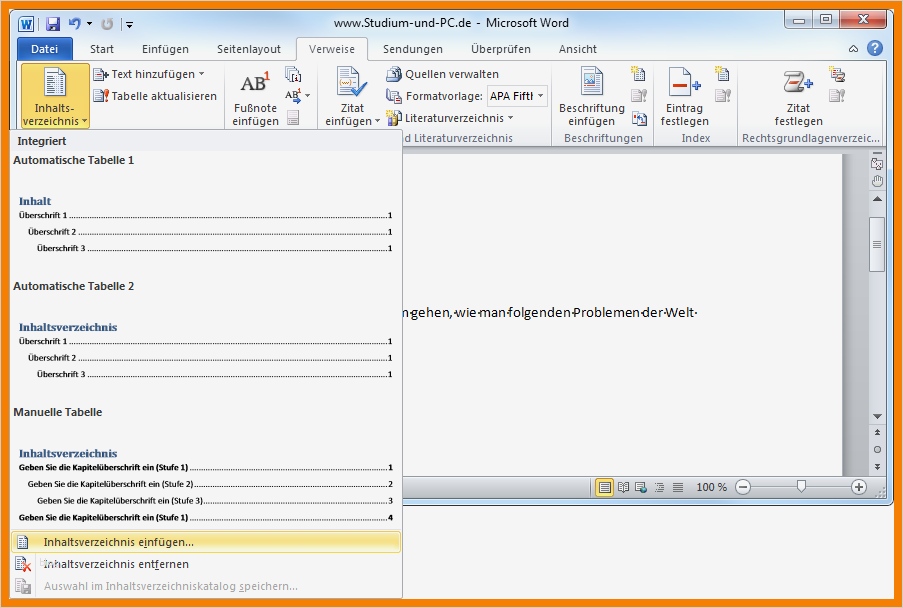This screenshot has width=903, height=608.
Task: Switch to Entwurf view icon
Action: tap(678, 488)
